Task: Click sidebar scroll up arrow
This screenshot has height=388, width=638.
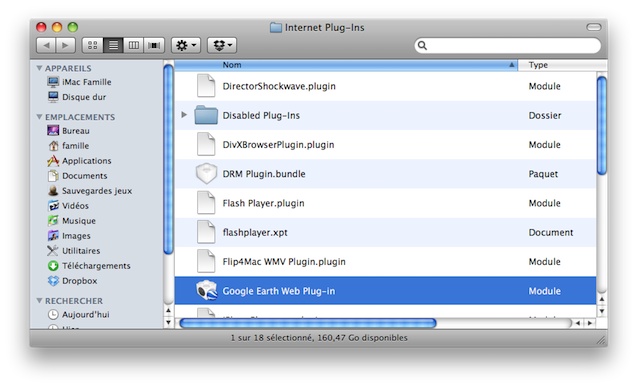Action: pyautogui.click(x=168, y=311)
